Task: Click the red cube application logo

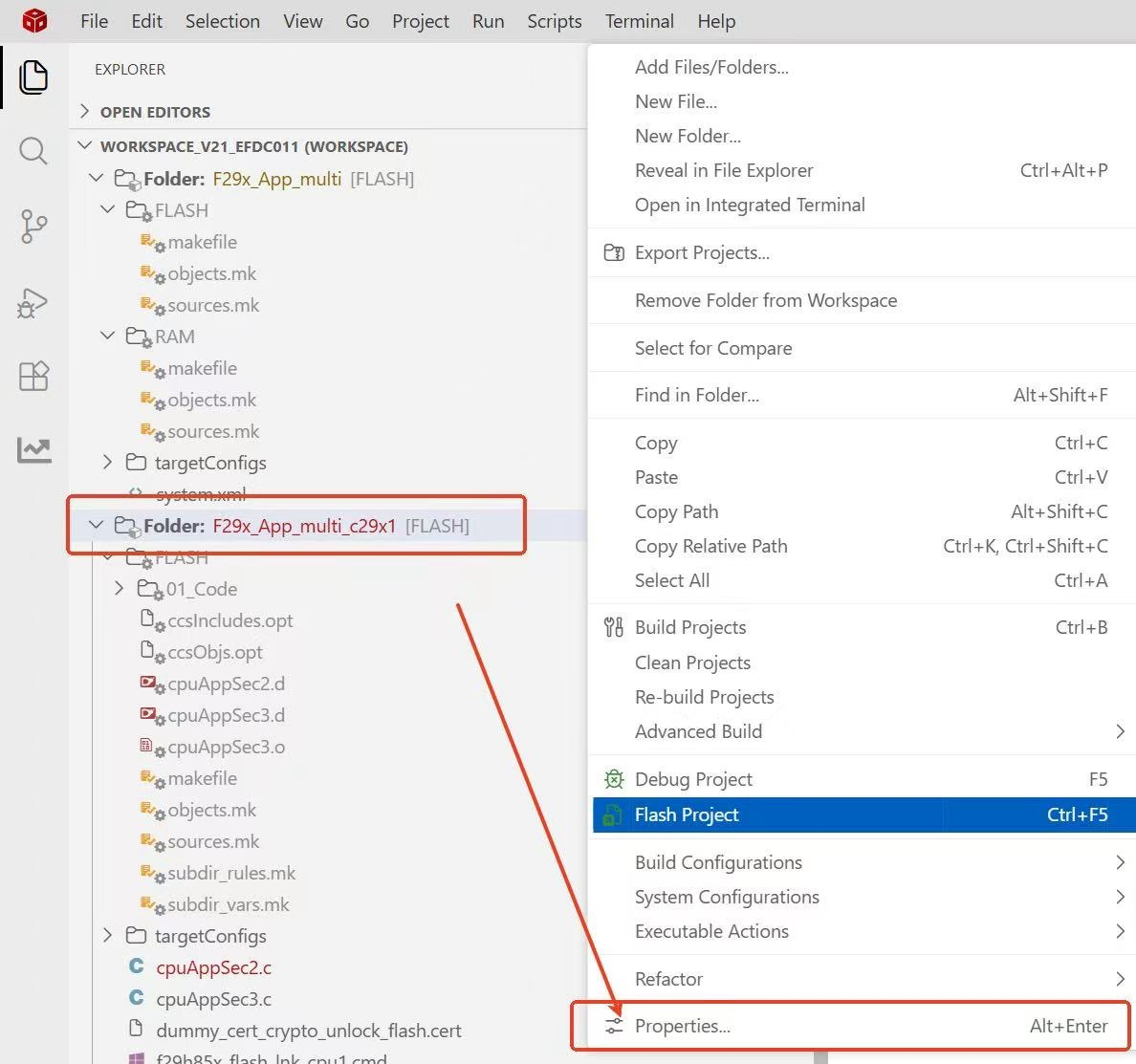Action: (x=34, y=21)
